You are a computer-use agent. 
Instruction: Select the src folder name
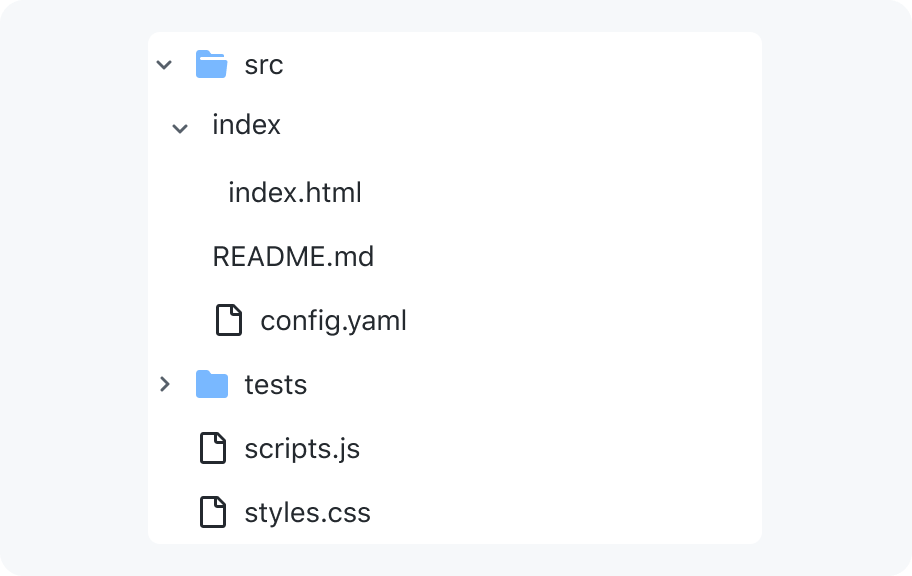click(263, 65)
